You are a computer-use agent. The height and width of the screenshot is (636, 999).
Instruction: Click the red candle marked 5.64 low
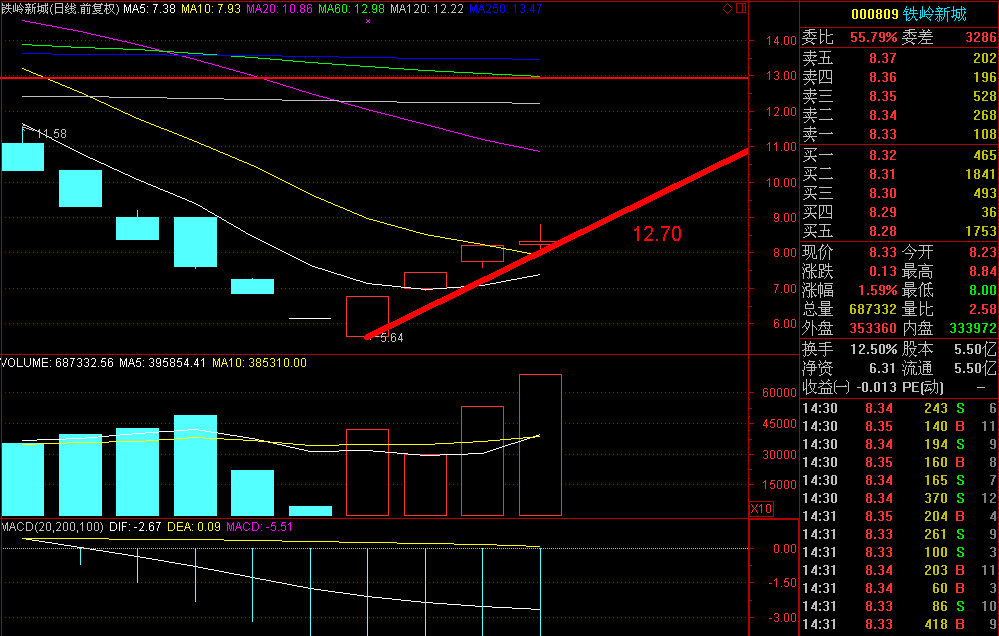click(x=368, y=316)
